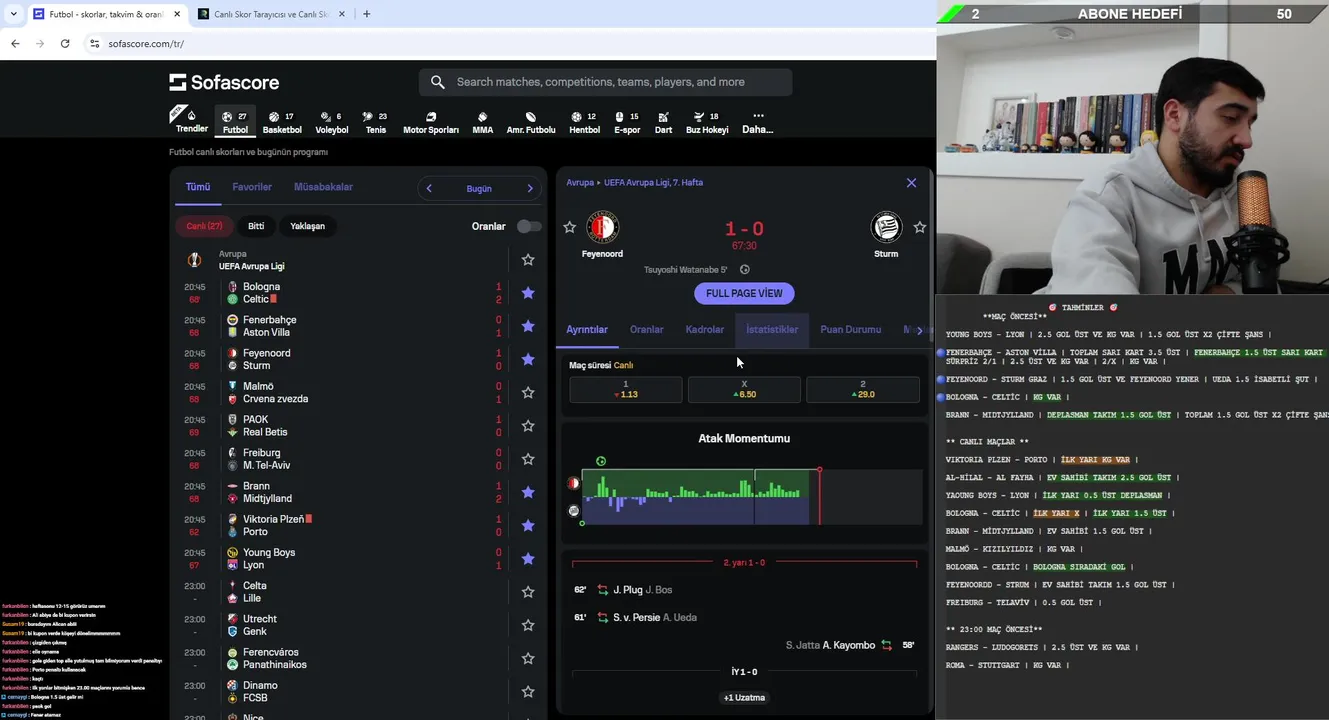This screenshot has width=1329, height=720.
Task: Expand the +1 Uzatma stoppage time
Action: (x=744, y=697)
